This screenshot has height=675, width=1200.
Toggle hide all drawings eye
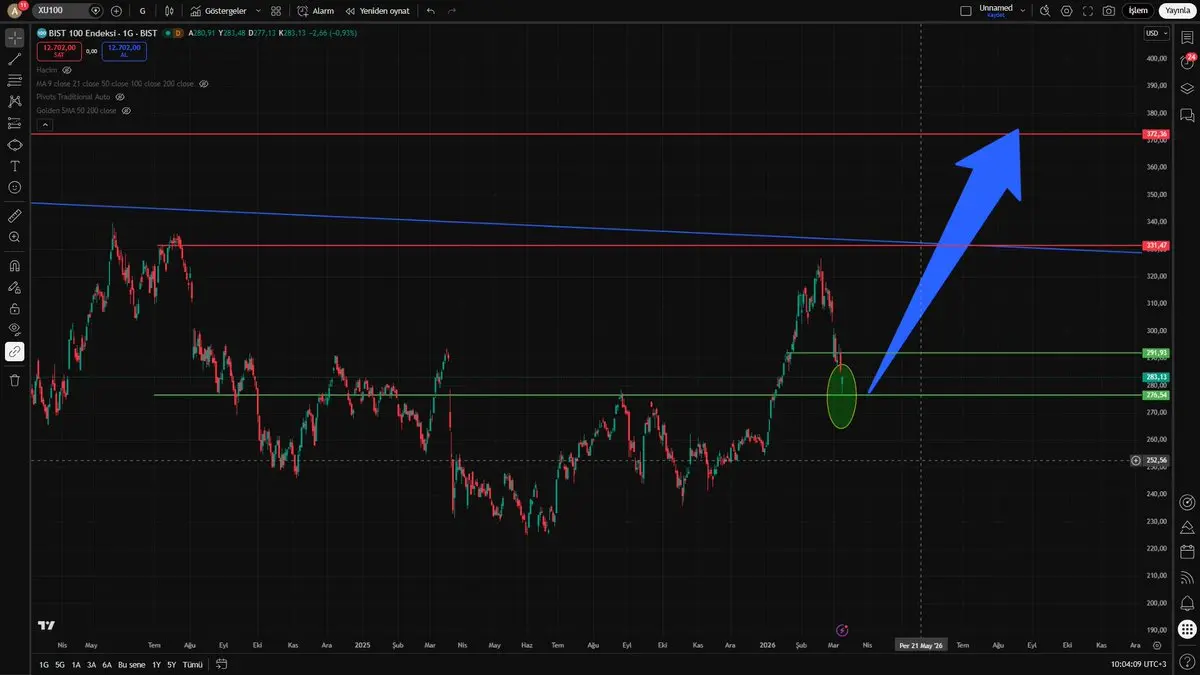(15, 329)
